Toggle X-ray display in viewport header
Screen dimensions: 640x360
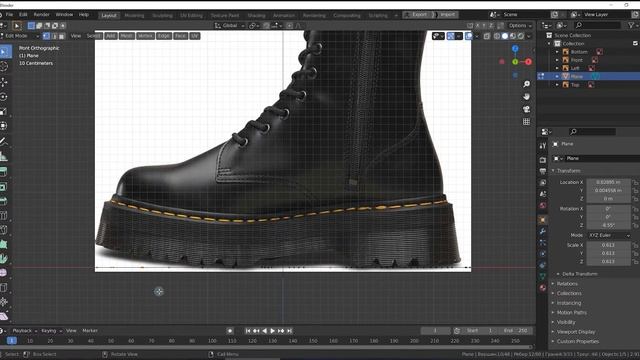click(x=487, y=36)
